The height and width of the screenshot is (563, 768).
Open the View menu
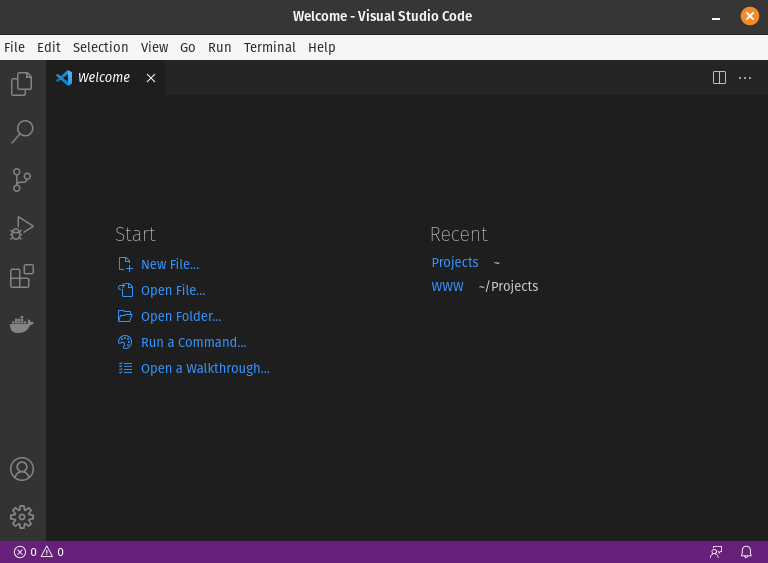(154, 48)
